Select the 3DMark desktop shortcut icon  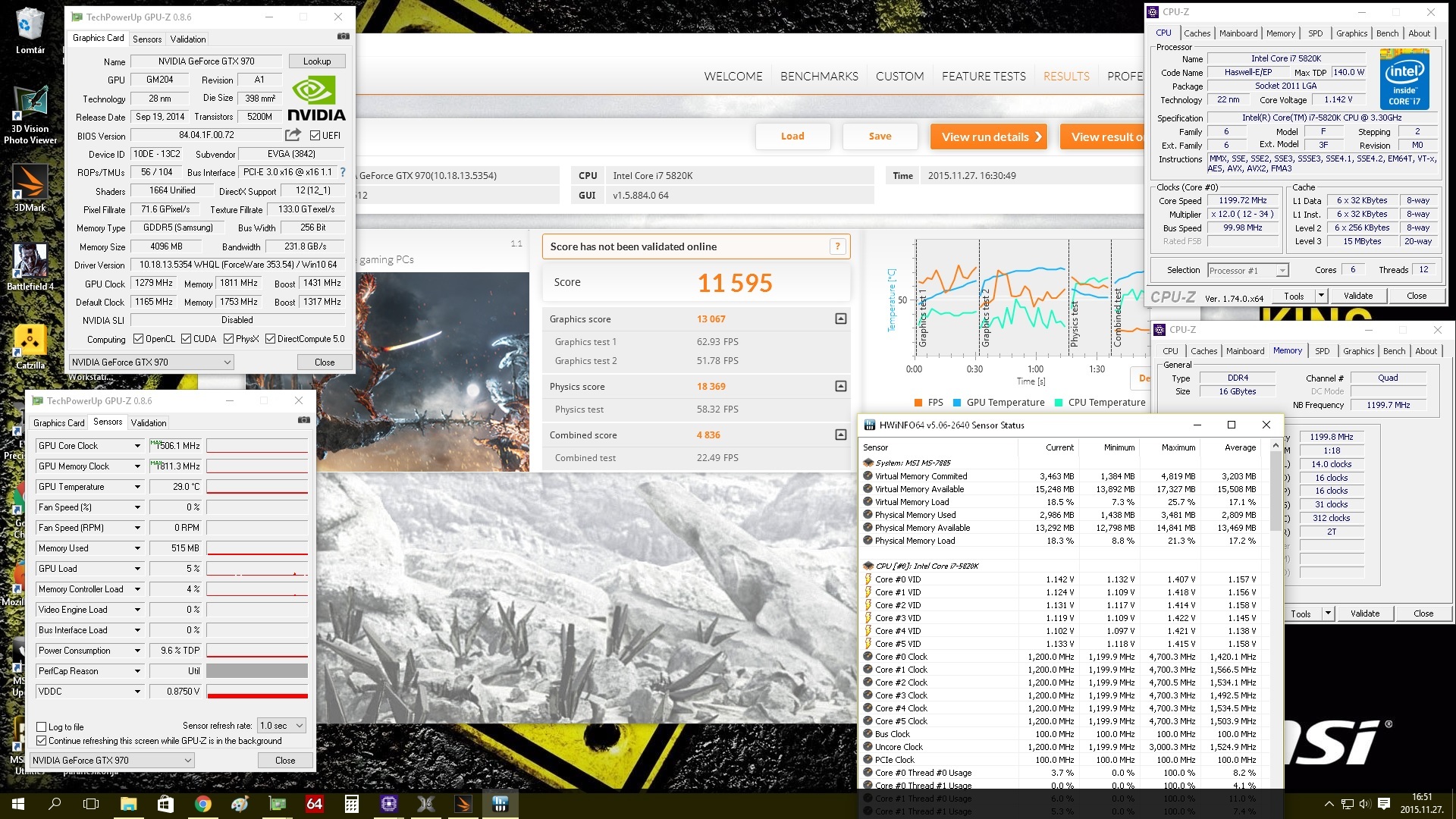click(x=30, y=188)
